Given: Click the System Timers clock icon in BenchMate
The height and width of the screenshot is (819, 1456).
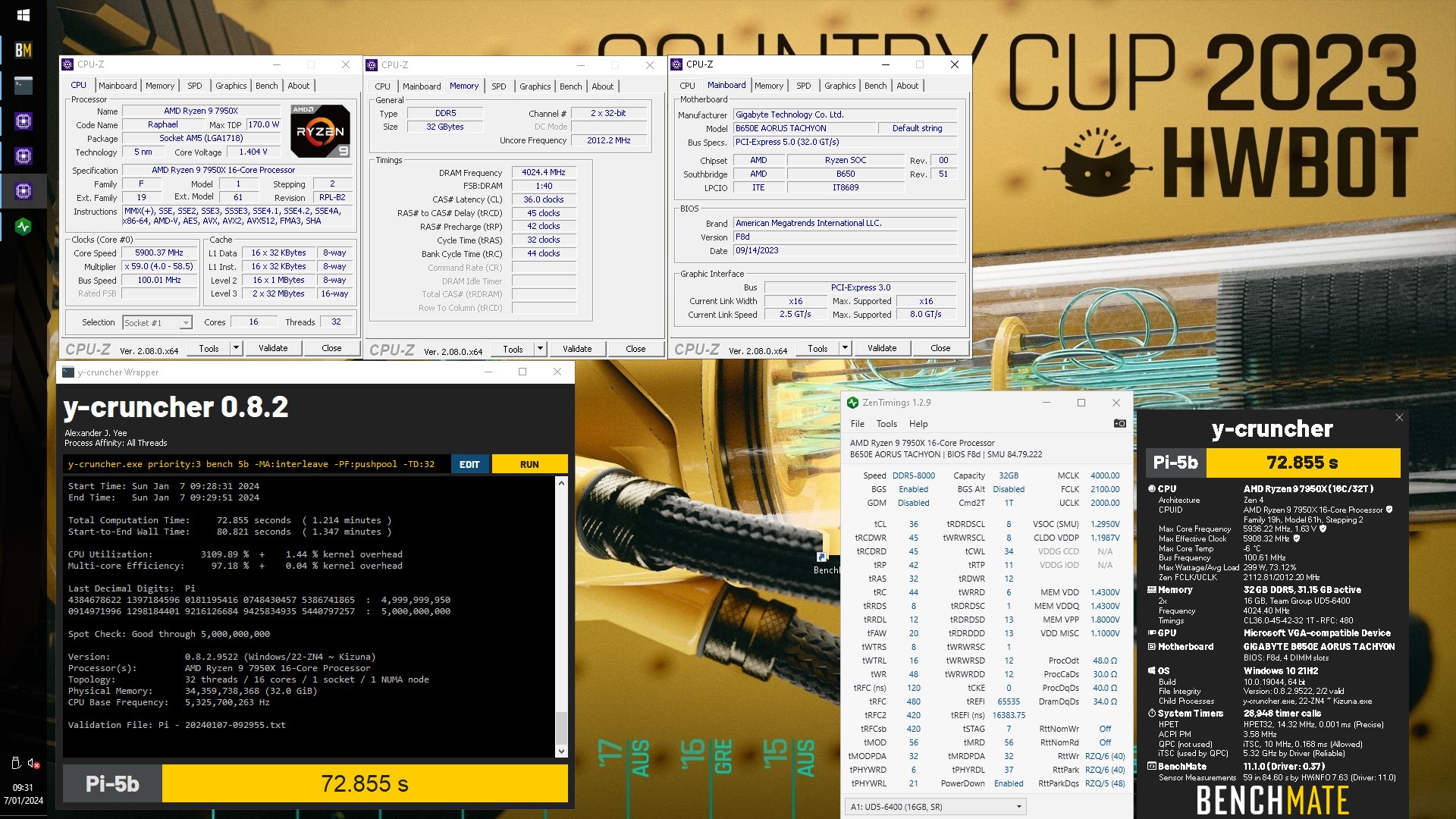Looking at the screenshot, I should (x=1152, y=714).
